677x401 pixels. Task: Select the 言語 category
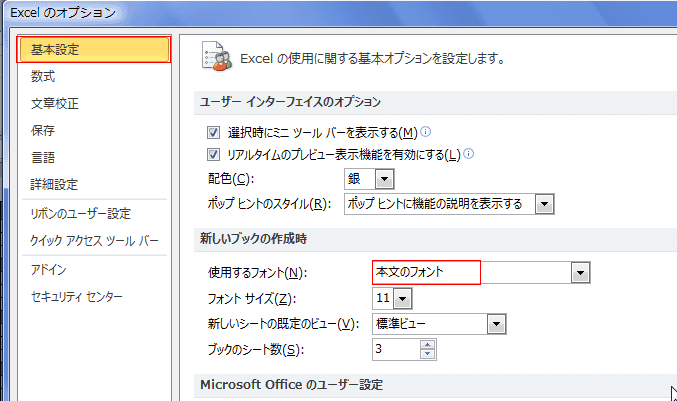pyautogui.click(x=43, y=157)
